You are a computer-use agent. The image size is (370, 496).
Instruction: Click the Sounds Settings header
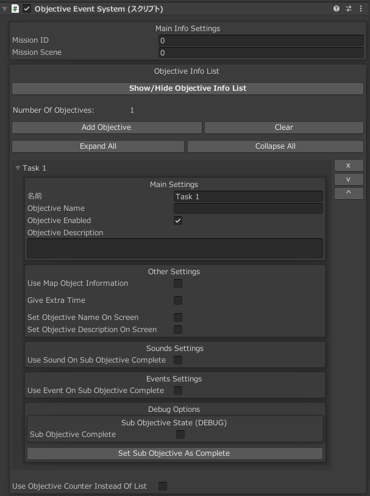[175, 348]
